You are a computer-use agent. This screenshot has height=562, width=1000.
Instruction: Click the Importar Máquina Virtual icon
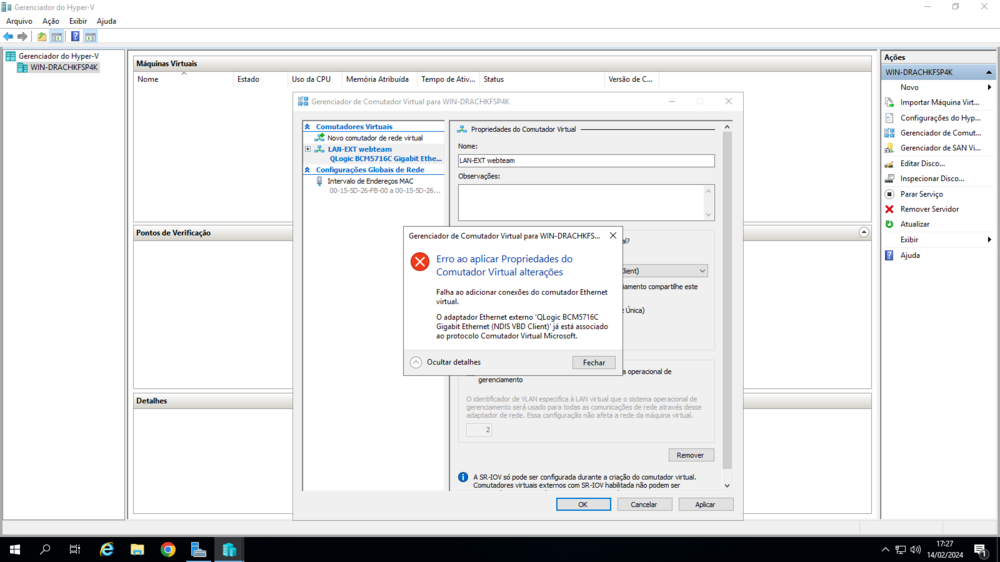(x=889, y=102)
